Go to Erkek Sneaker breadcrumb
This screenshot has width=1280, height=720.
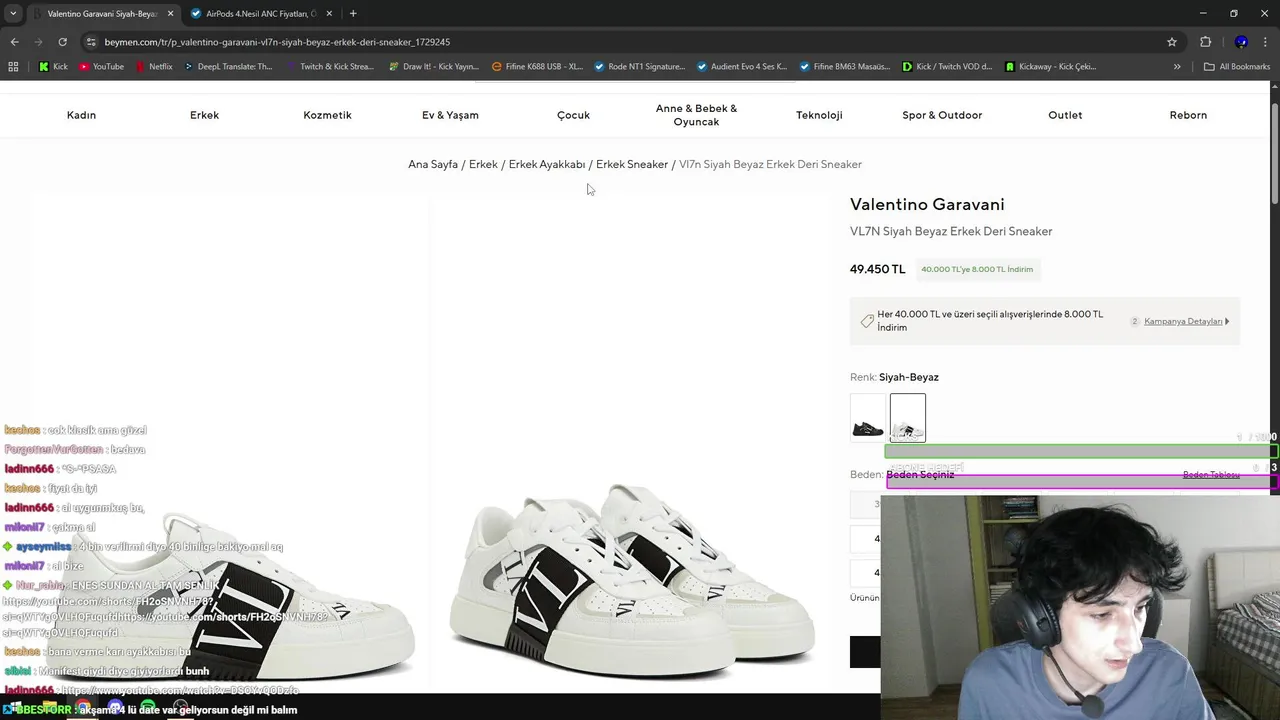pos(632,164)
